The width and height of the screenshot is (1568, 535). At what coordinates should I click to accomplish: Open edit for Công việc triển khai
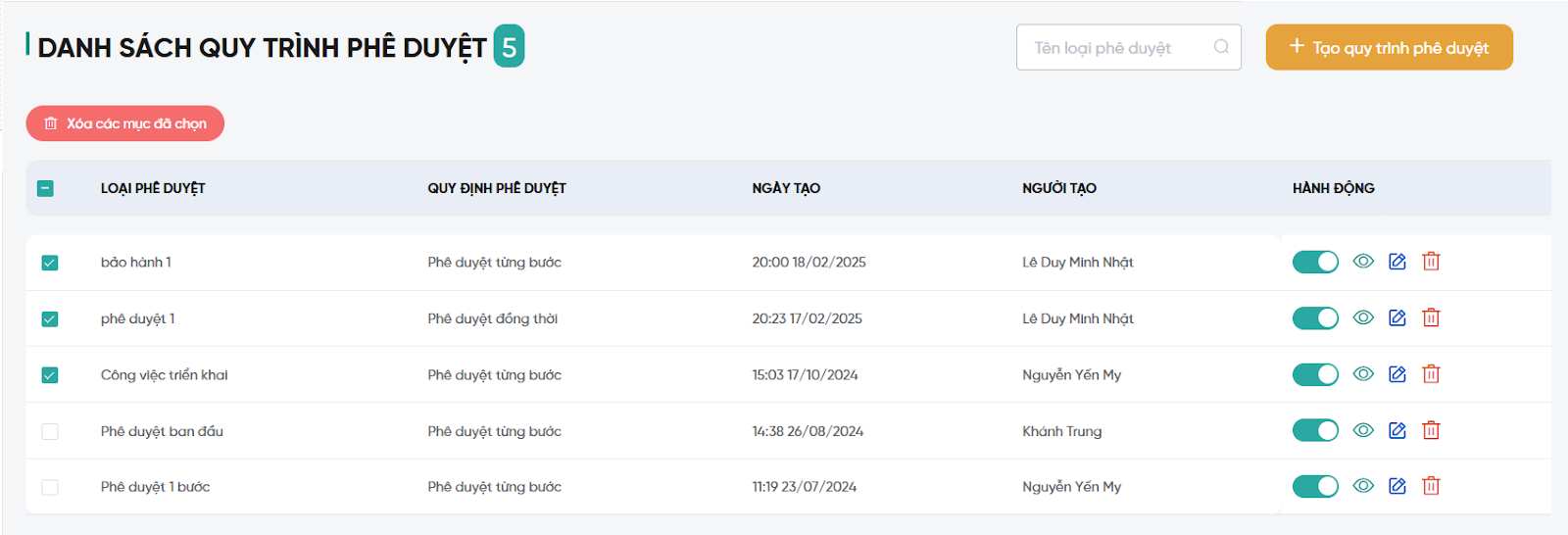click(x=1397, y=374)
